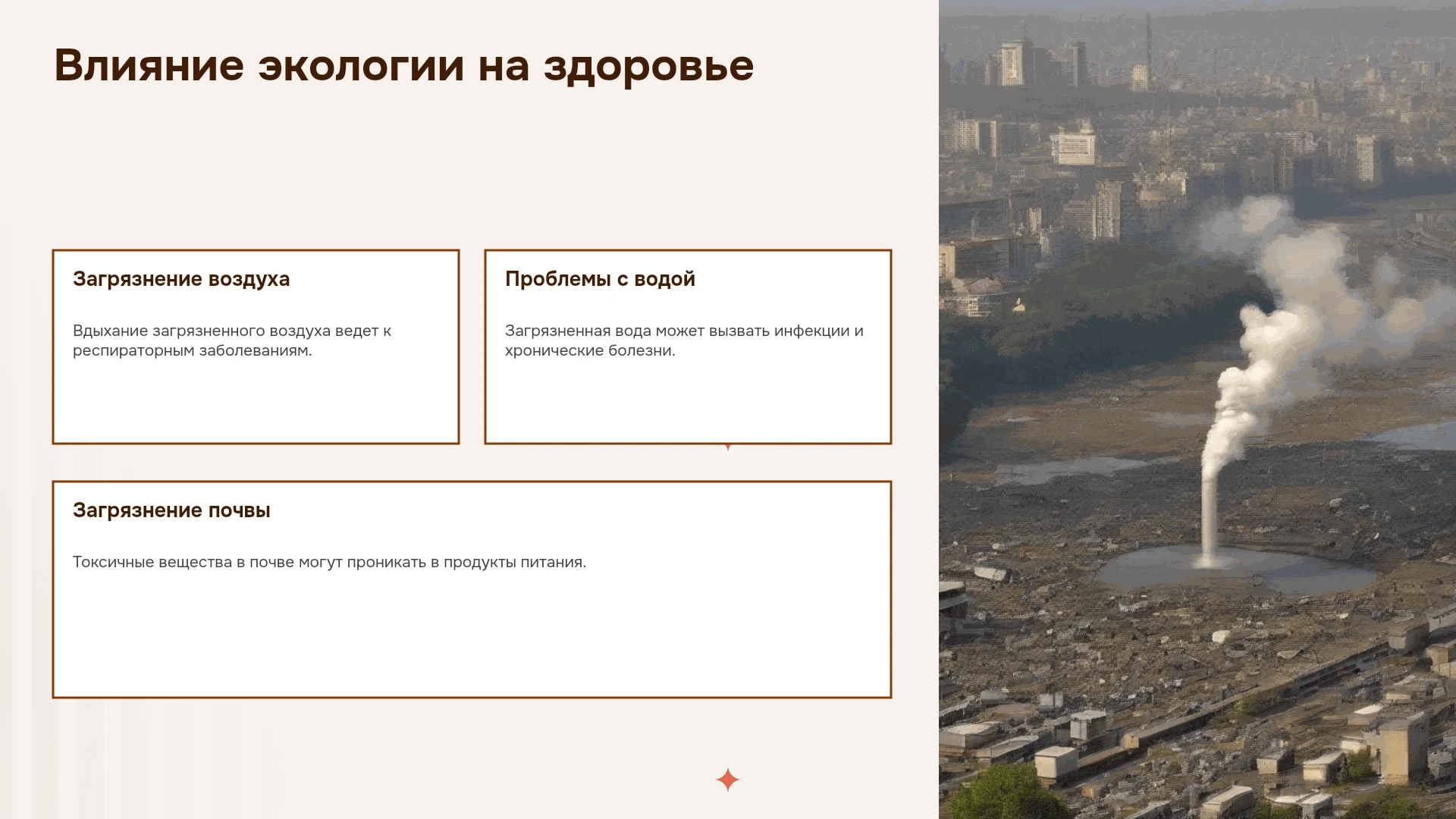1456x819 pixels.
Task: Click the word "здоровье" in the title
Action: coord(648,66)
